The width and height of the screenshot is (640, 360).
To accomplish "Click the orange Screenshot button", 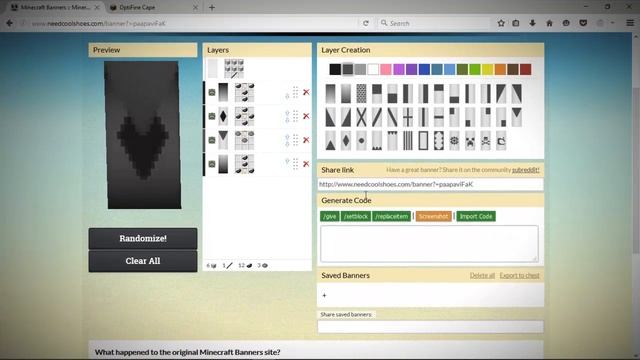I will [x=433, y=216].
